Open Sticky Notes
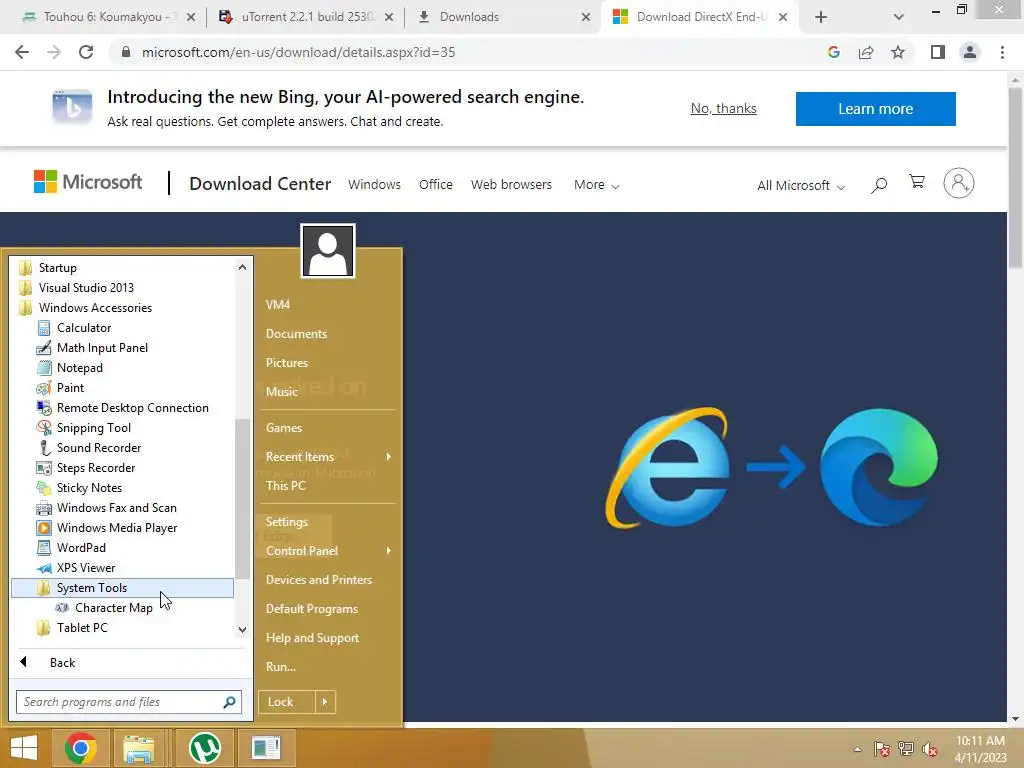 tap(89, 488)
